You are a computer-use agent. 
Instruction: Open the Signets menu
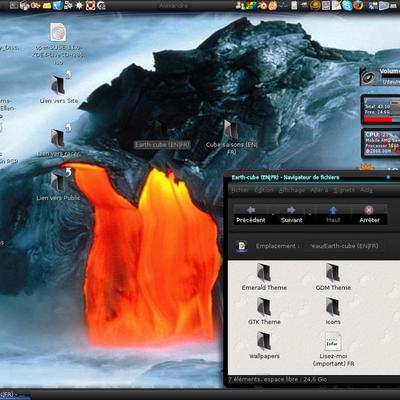344,190
